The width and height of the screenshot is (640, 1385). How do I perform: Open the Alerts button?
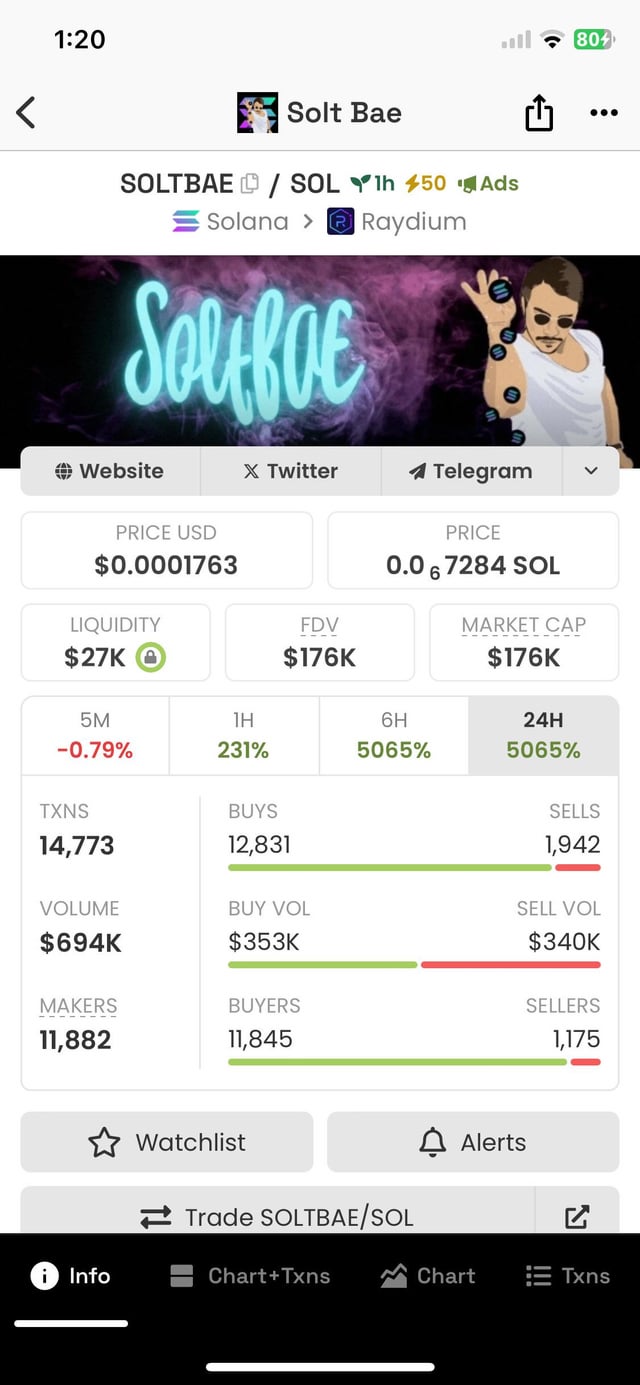pyautogui.click(x=473, y=1142)
